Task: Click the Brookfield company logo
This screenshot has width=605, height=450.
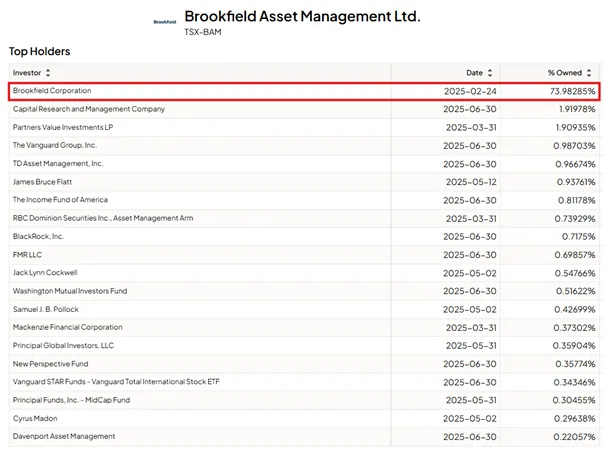Action: pos(165,22)
